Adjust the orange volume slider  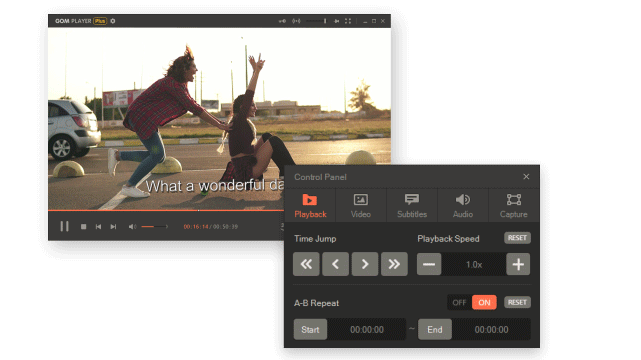[155, 226]
